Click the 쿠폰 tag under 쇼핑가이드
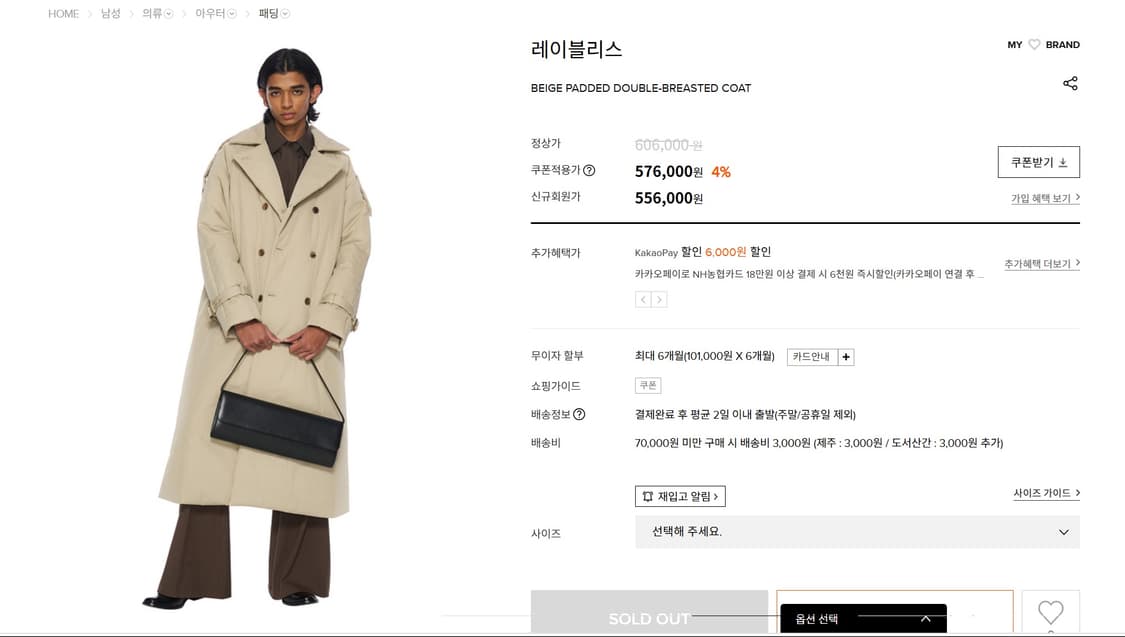This screenshot has width=1125, height=637. 647,385
